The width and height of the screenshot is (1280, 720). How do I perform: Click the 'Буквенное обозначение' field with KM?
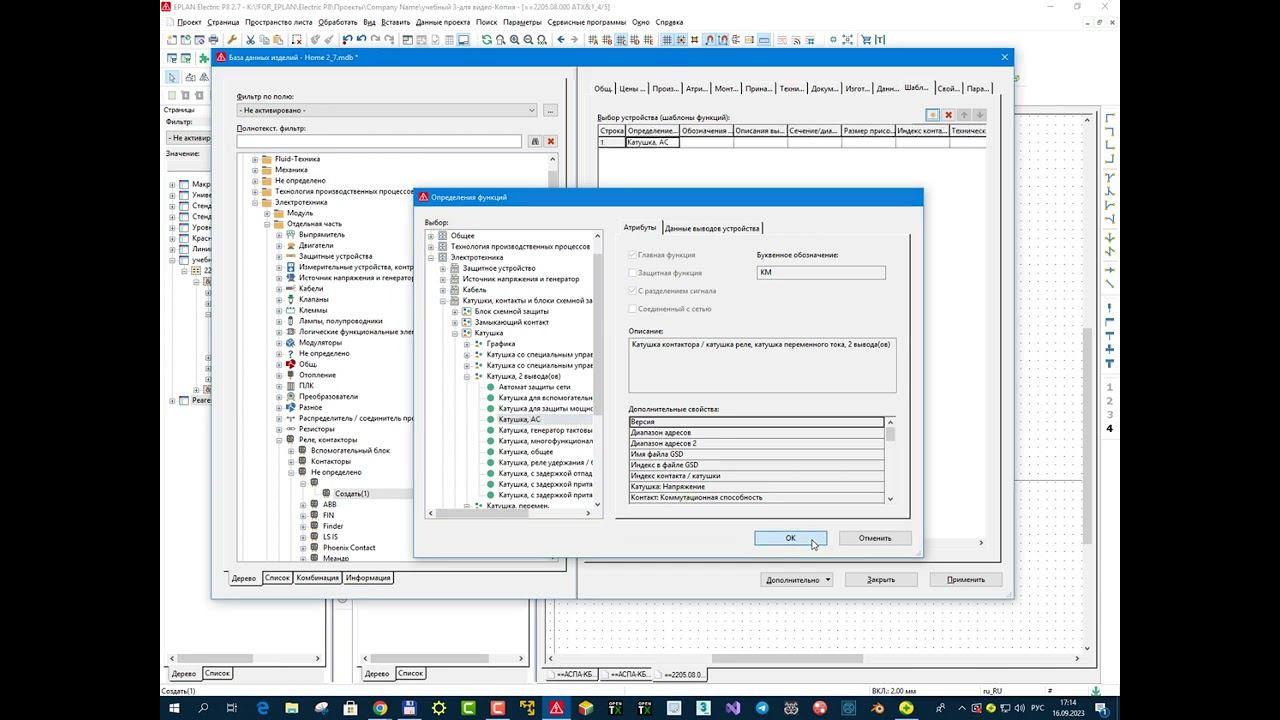tap(821, 272)
